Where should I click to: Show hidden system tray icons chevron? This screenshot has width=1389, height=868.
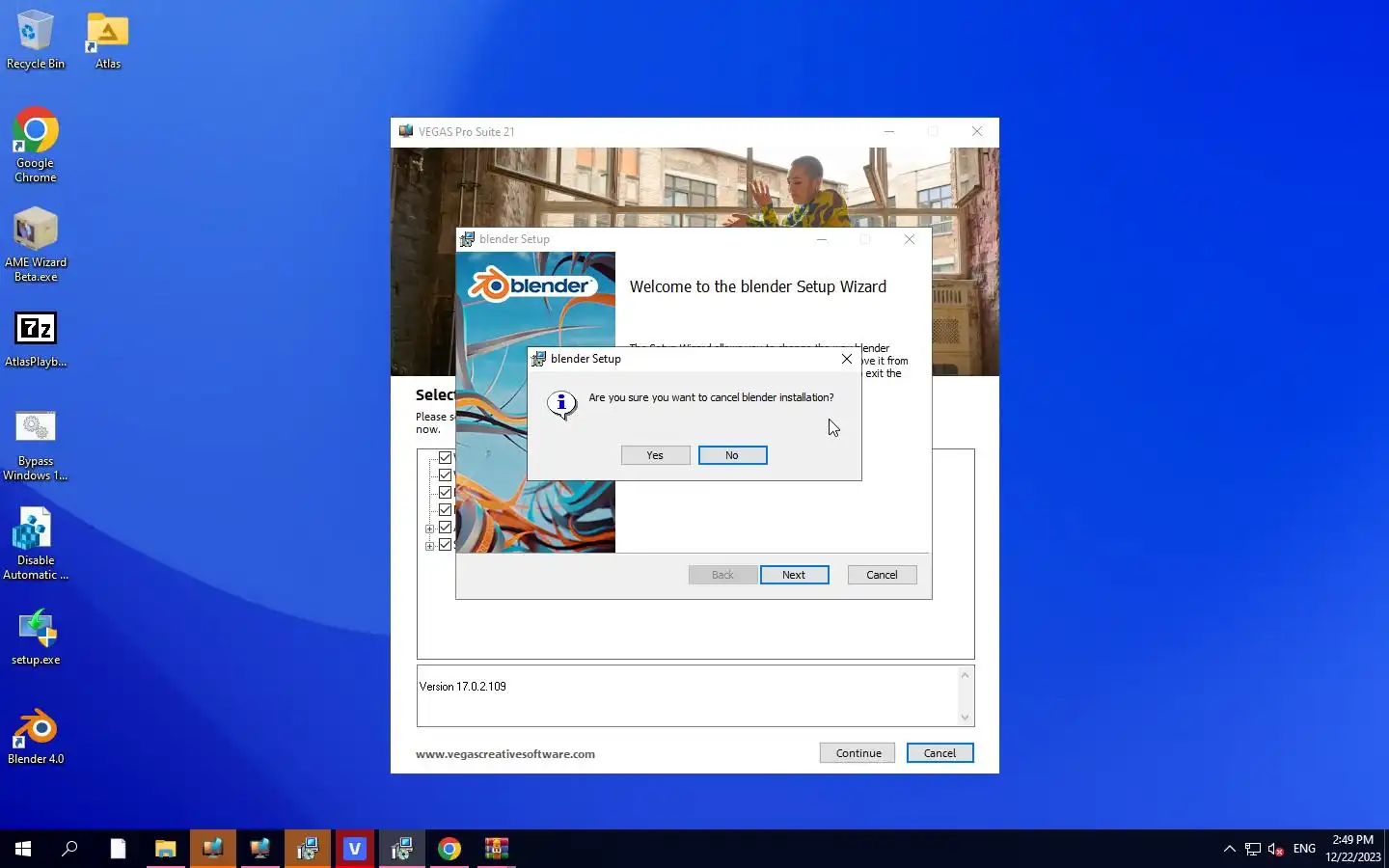click(1229, 849)
